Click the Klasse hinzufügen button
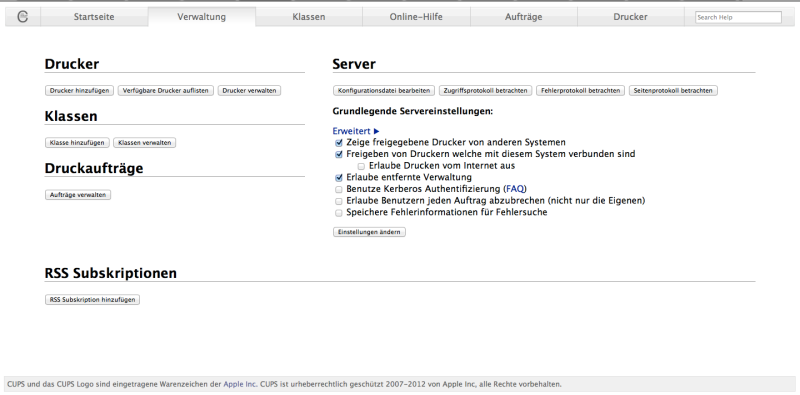800x395 pixels. click(x=77, y=143)
